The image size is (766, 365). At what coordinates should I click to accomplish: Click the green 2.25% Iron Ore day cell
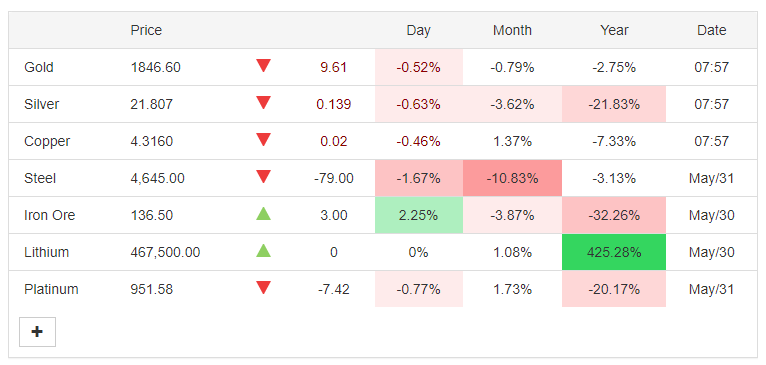[419, 215]
